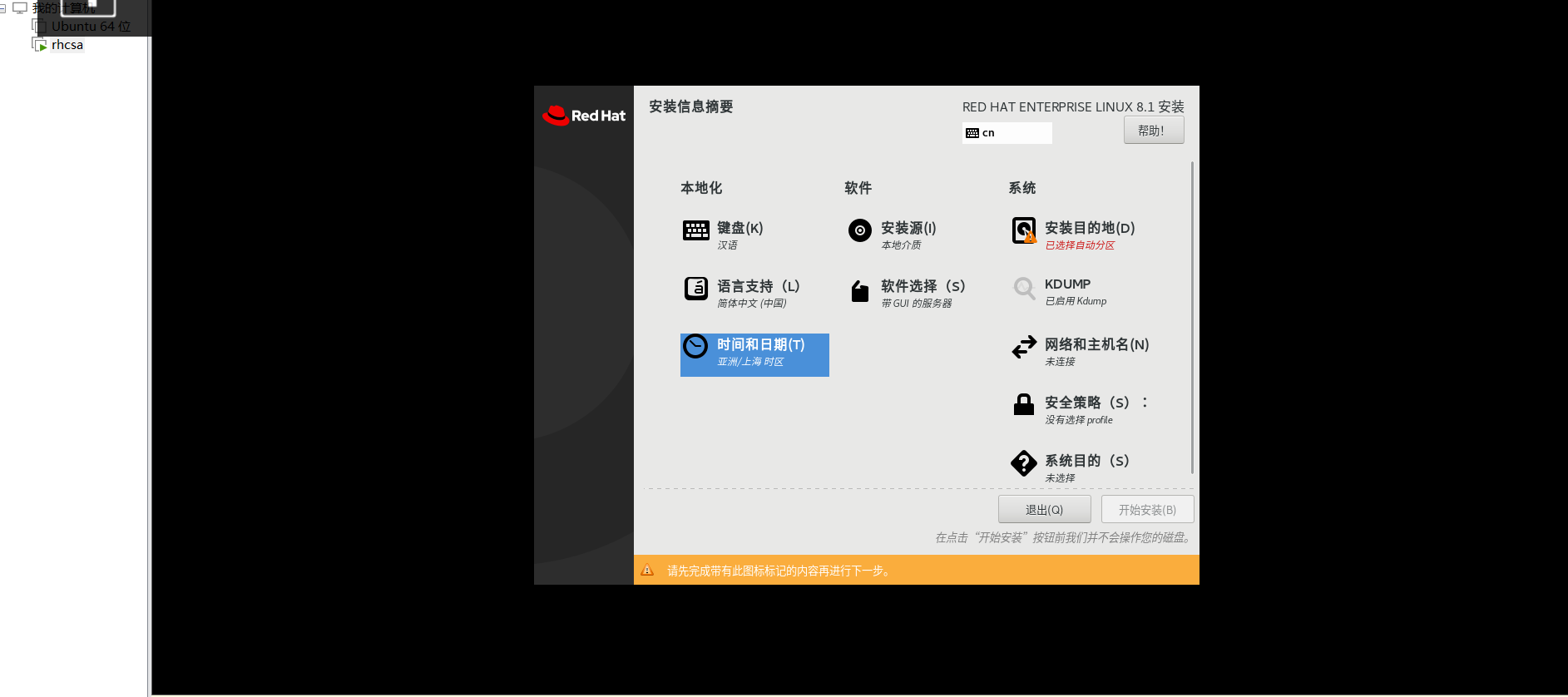
Task: Open the installation source disc icon
Action: pos(859,230)
